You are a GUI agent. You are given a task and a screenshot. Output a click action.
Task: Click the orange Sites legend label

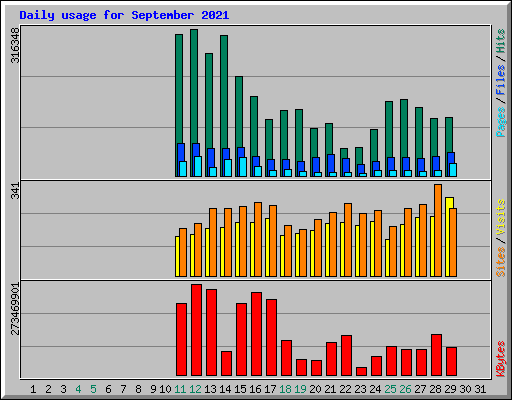(501, 262)
